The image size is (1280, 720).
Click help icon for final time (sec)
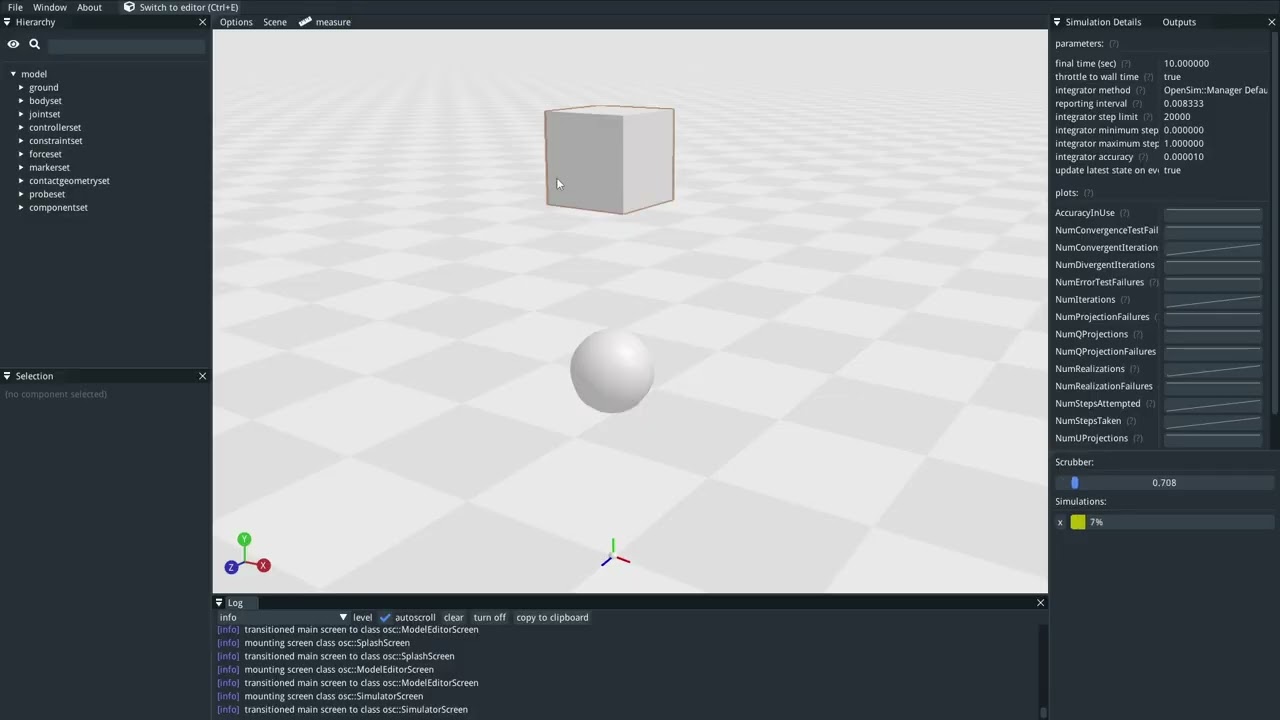click(1126, 64)
